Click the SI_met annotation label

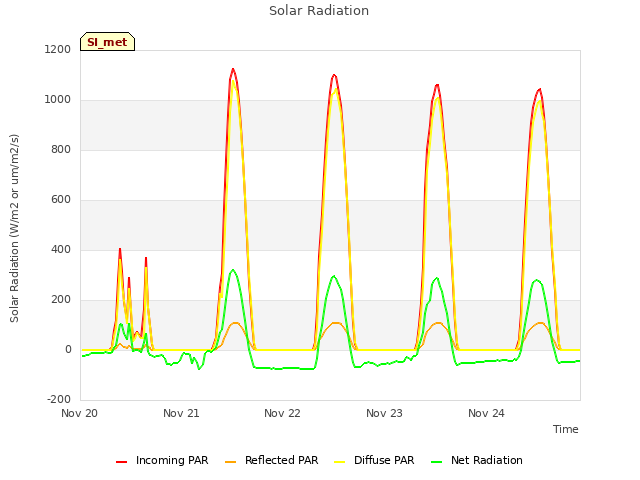107,42
